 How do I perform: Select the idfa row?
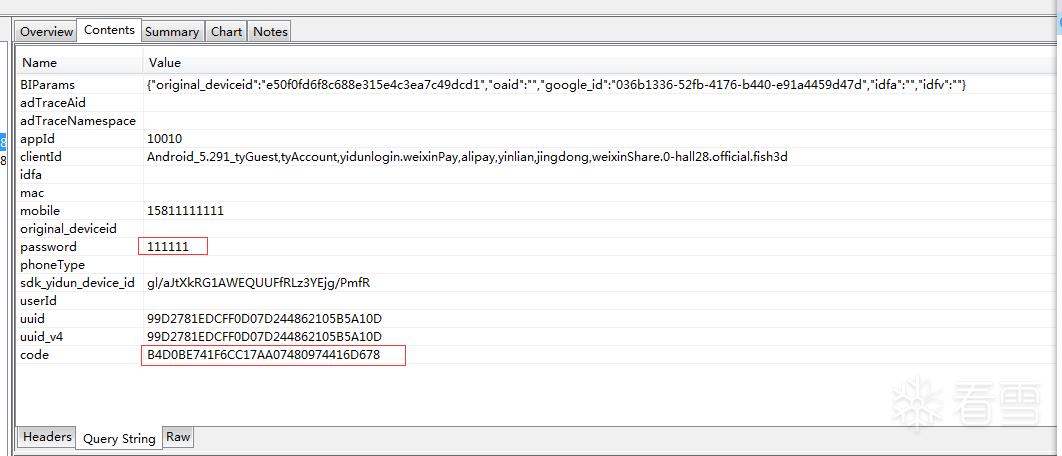pos(534,175)
